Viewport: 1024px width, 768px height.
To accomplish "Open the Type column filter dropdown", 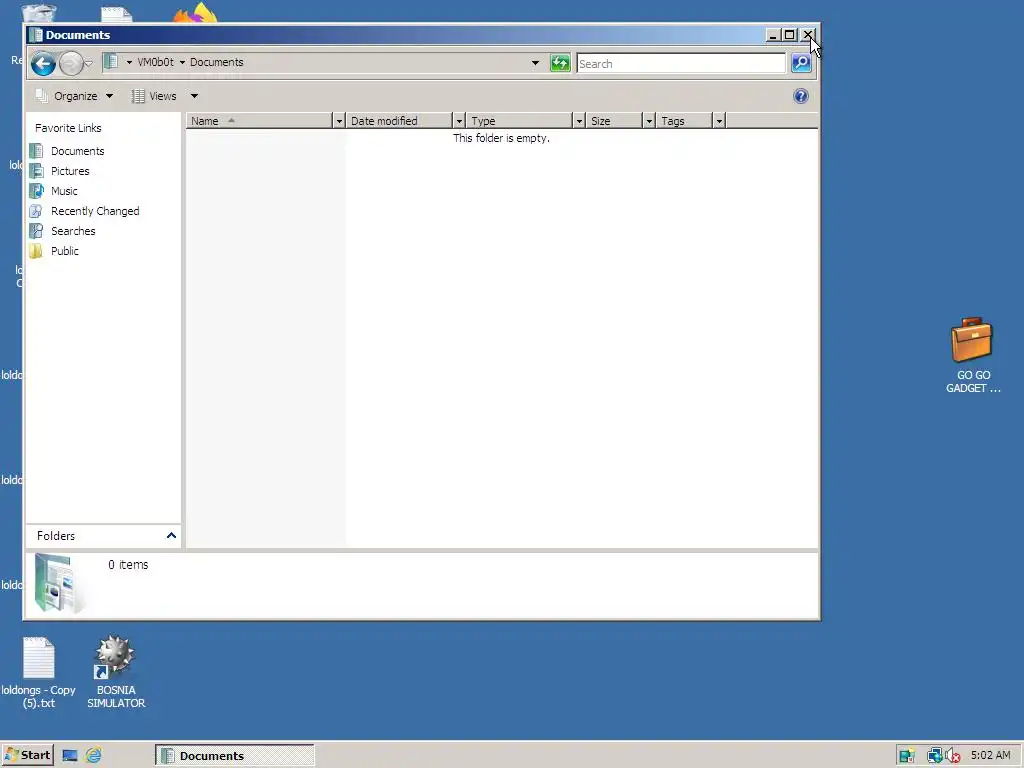I will pyautogui.click(x=579, y=121).
